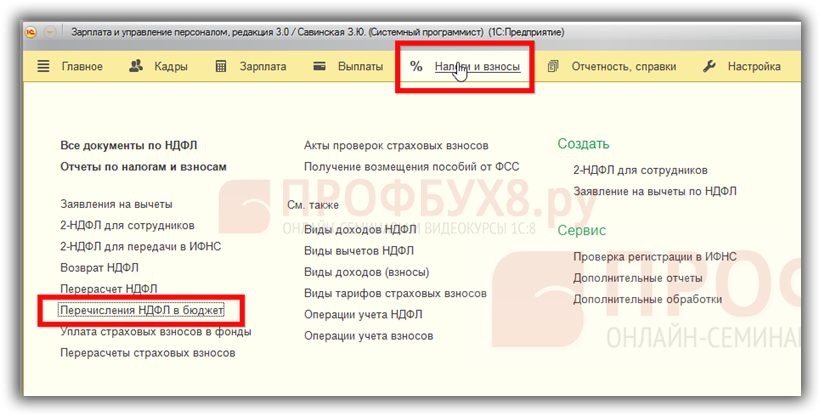The height and width of the screenshot is (416, 821).
Task: Open the Налоги и взносы section
Action: click(x=478, y=66)
